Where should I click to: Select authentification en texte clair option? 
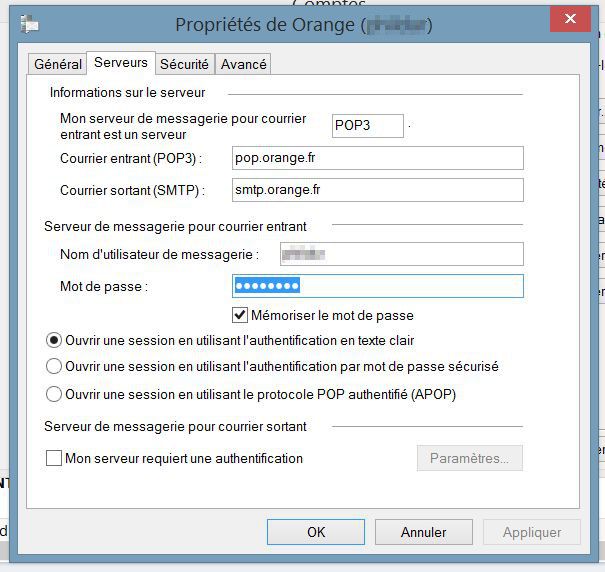pyautogui.click(x=54, y=341)
